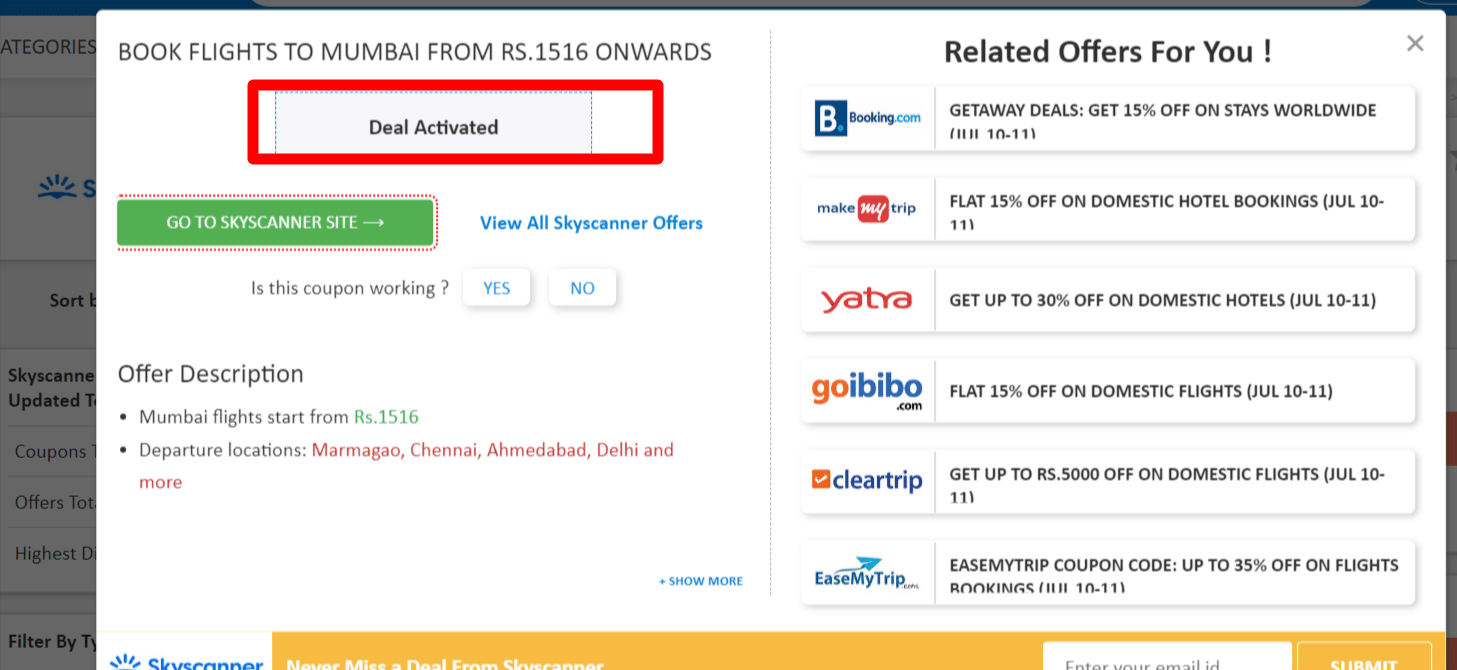Expand the offer details via SHOW MORE
1457x670 pixels.
coord(700,581)
